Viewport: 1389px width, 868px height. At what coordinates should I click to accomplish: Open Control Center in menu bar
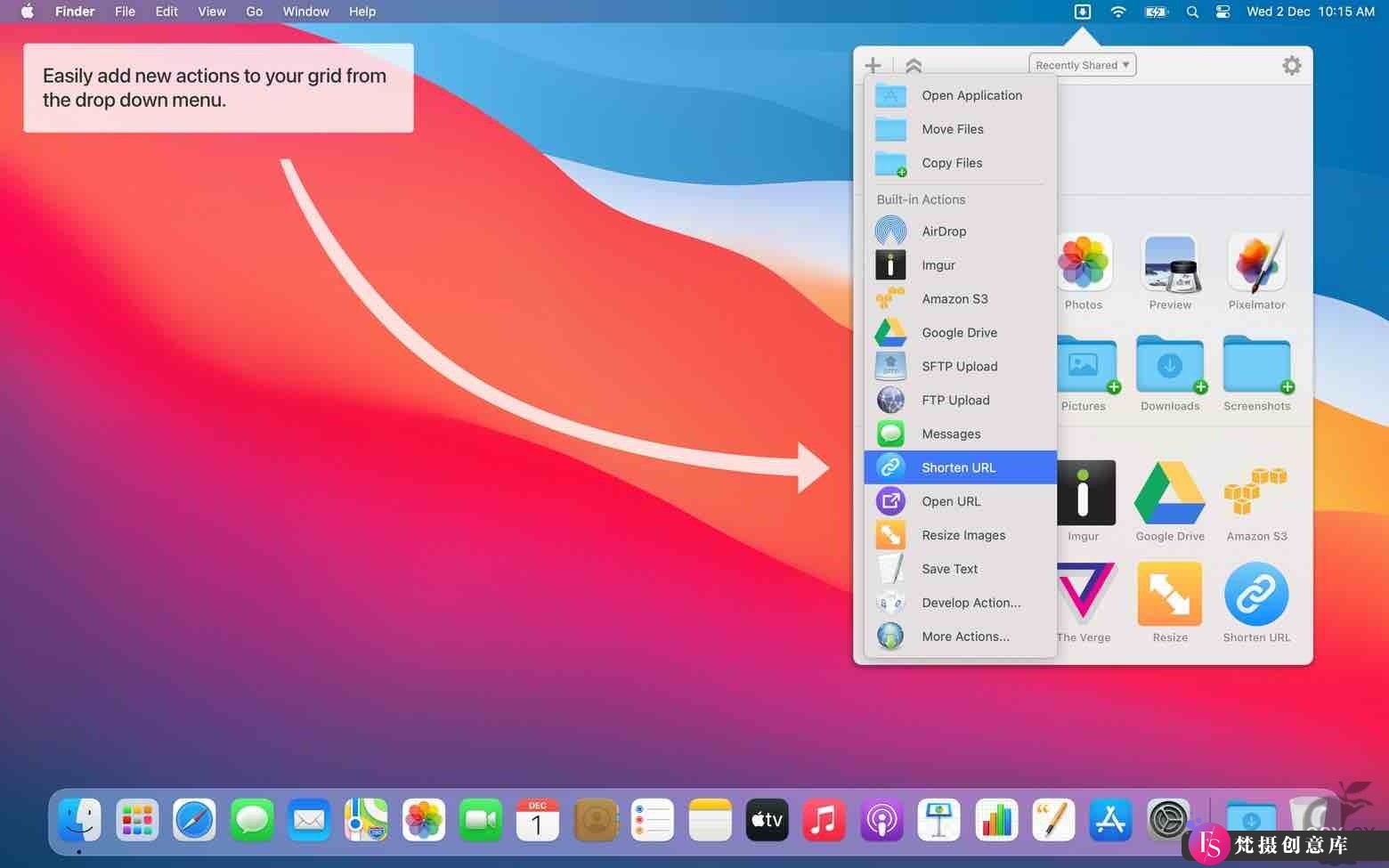coord(1223,12)
